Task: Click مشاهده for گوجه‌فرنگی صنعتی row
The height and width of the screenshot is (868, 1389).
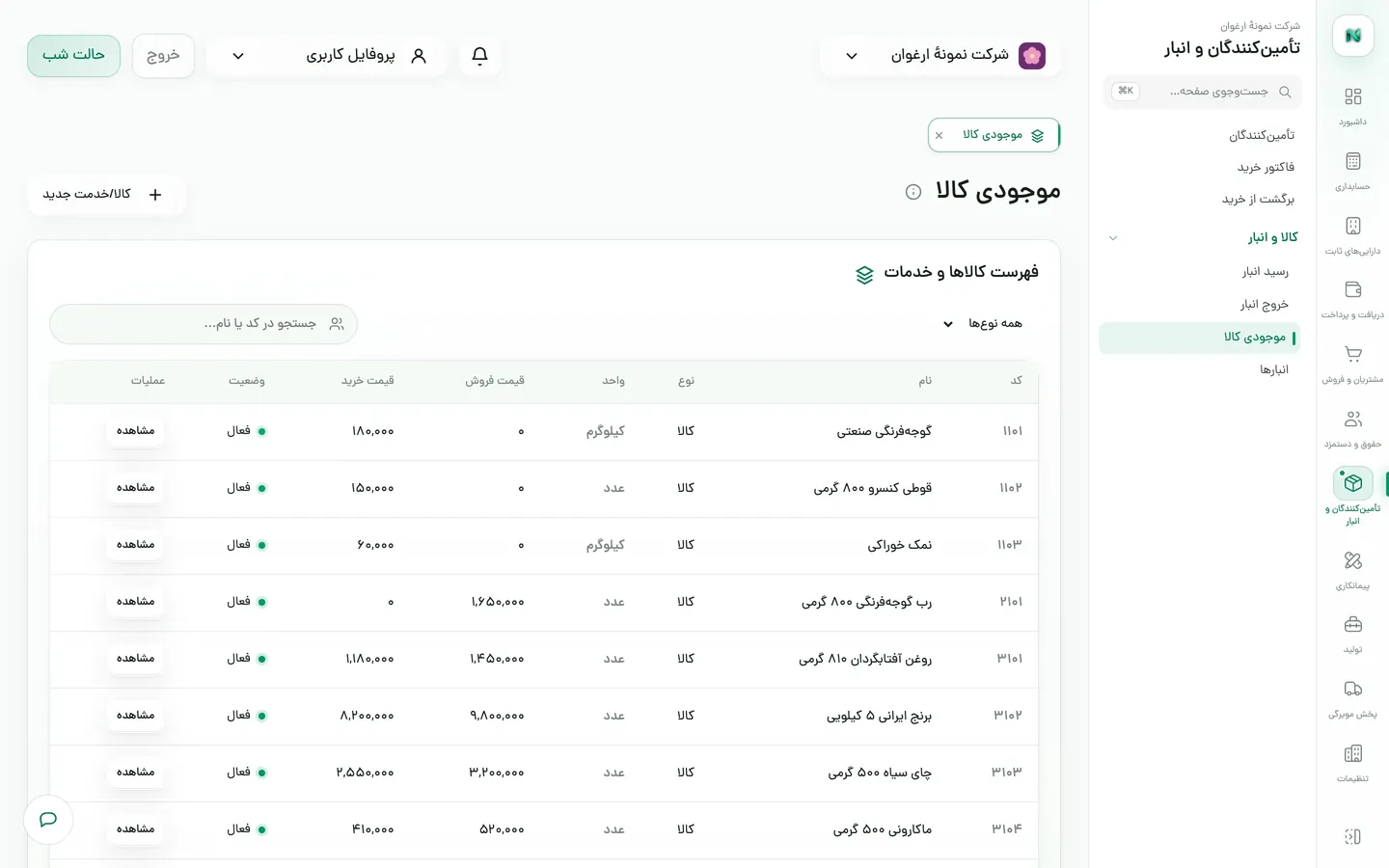Action: click(x=136, y=430)
